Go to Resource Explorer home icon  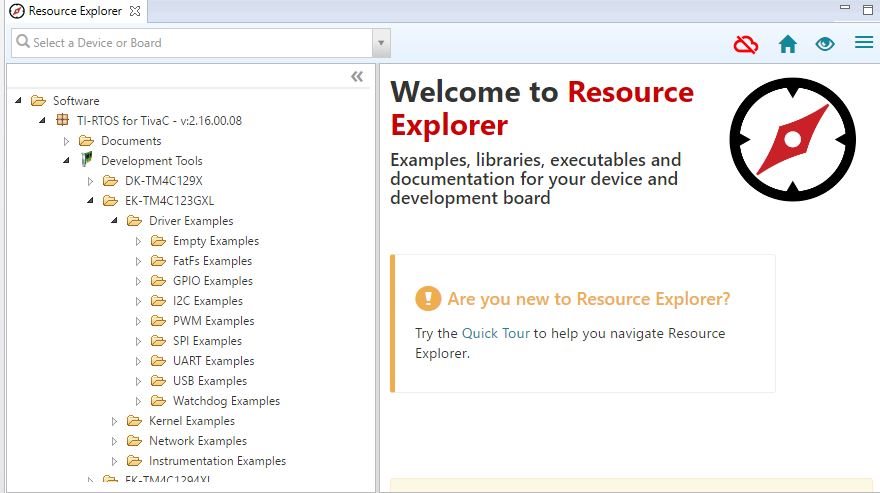coord(788,44)
